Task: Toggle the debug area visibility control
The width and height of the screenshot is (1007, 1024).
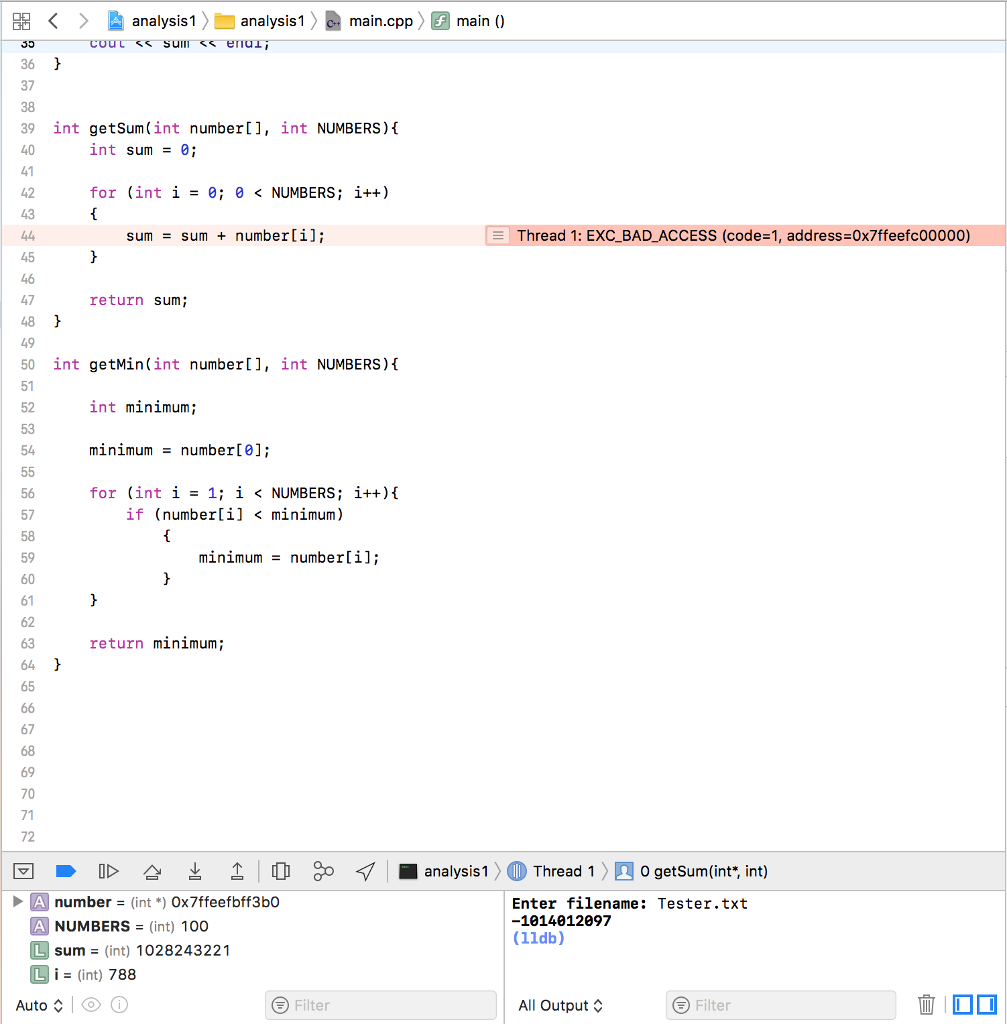Action: [x=23, y=871]
